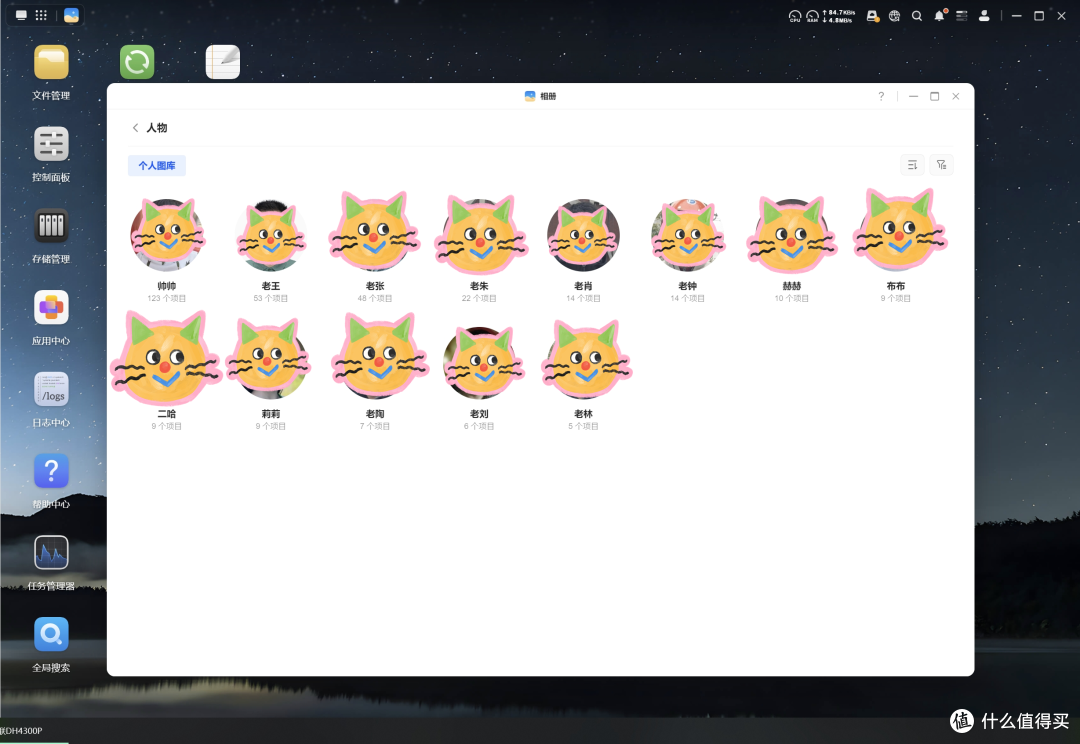Screen dimensions: 1080x744
Task: Open the task list tray icon
Action: click(x=962, y=16)
